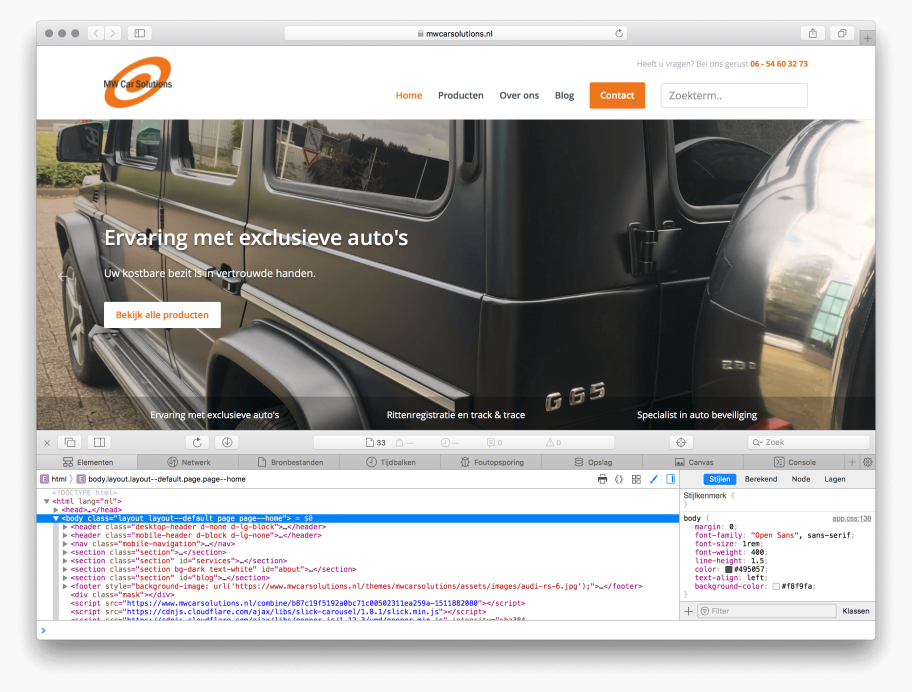Select the Node sidebar panel
Viewport: 912px width, 692px height.
[x=801, y=479]
